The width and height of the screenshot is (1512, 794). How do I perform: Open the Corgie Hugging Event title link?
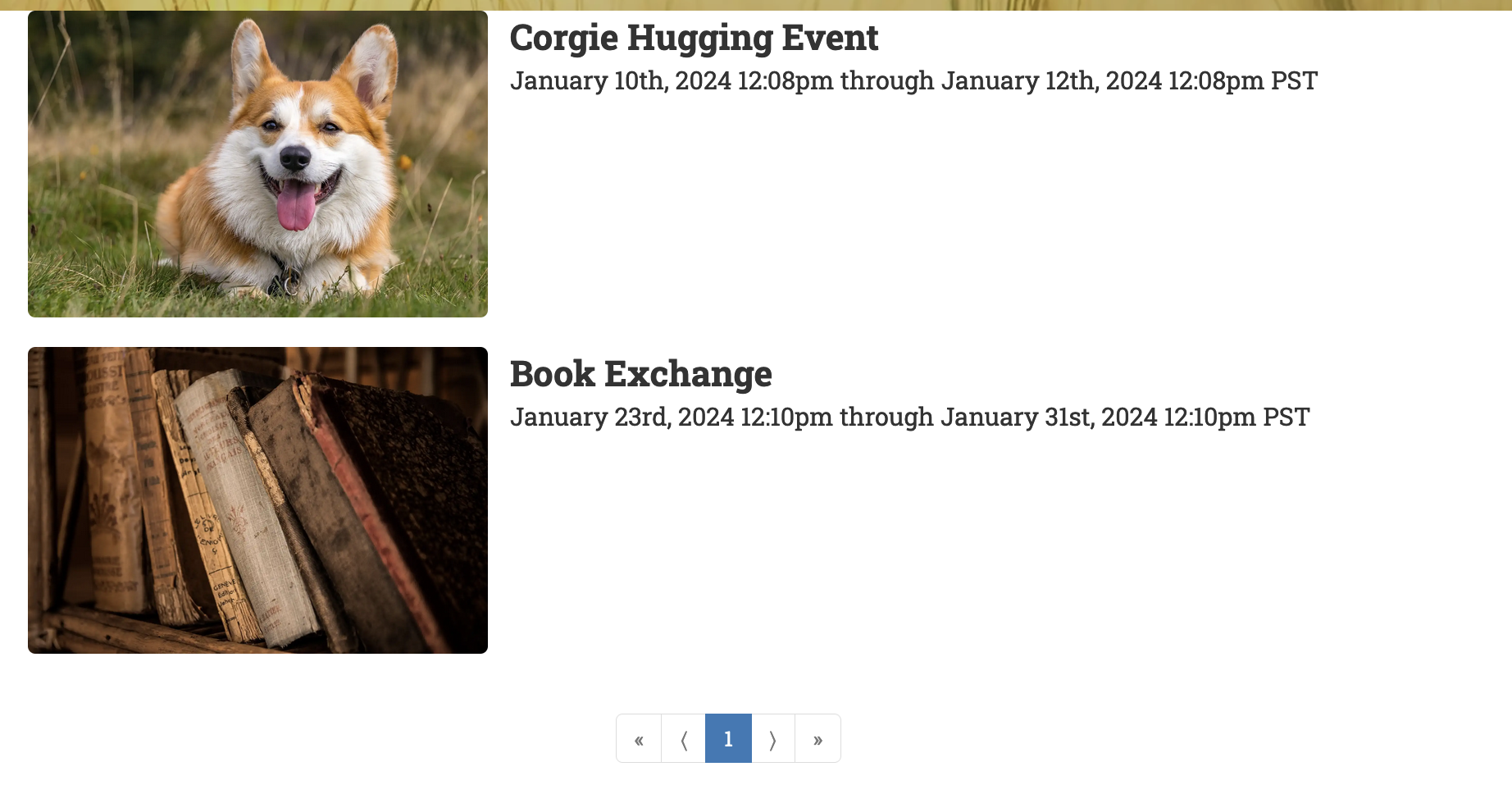[694, 39]
